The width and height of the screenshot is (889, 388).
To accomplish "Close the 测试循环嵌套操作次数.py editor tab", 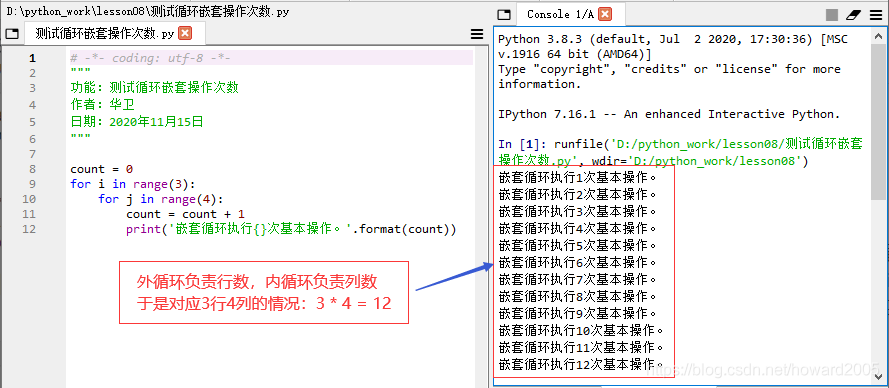I will tap(185, 33).
